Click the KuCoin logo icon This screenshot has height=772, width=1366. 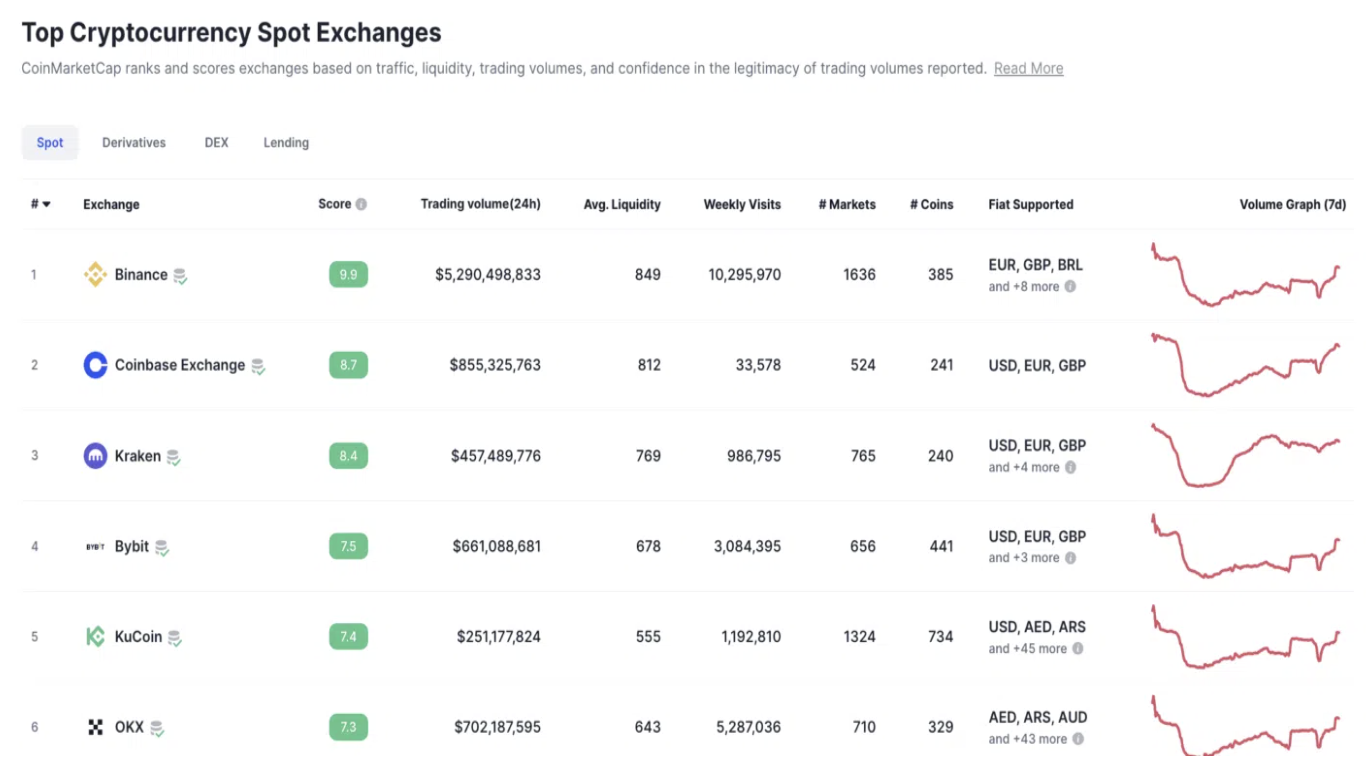point(95,637)
